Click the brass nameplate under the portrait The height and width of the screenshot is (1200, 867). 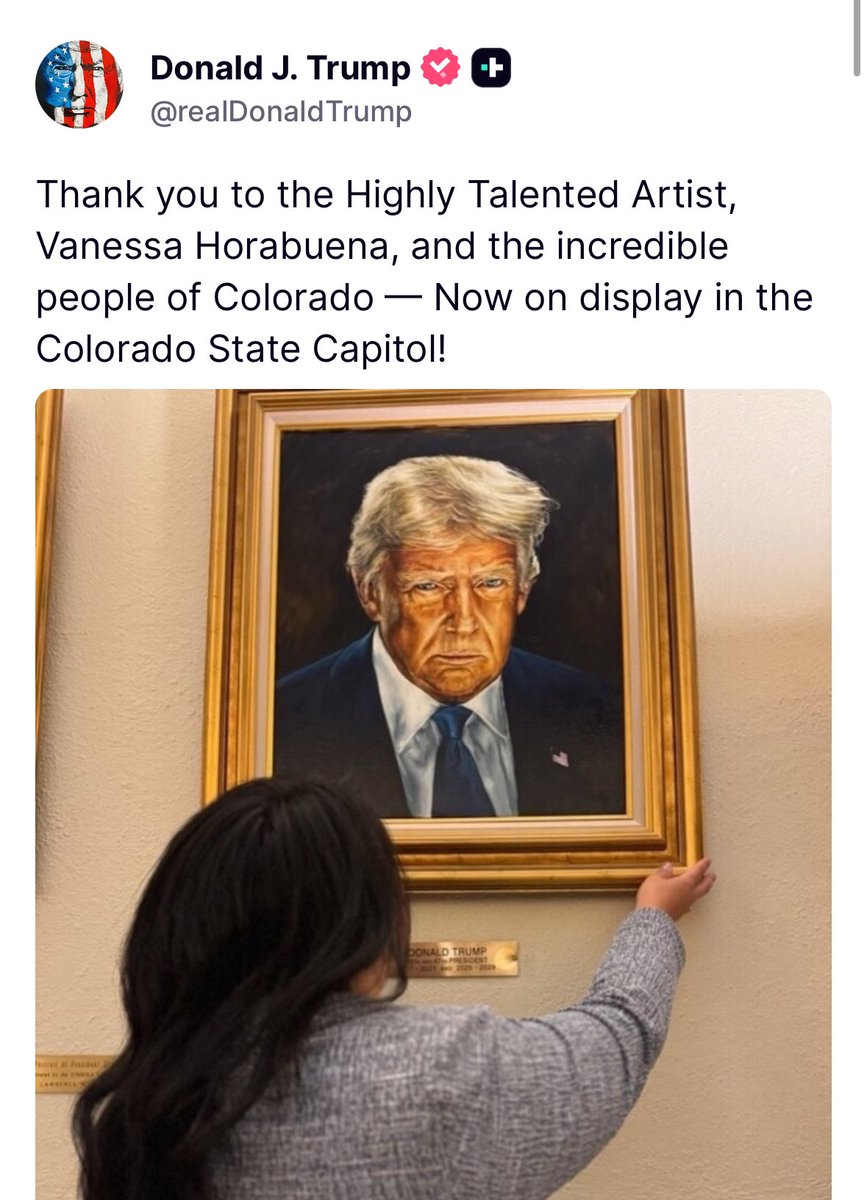pyautogui.click(x=462, y=958)
